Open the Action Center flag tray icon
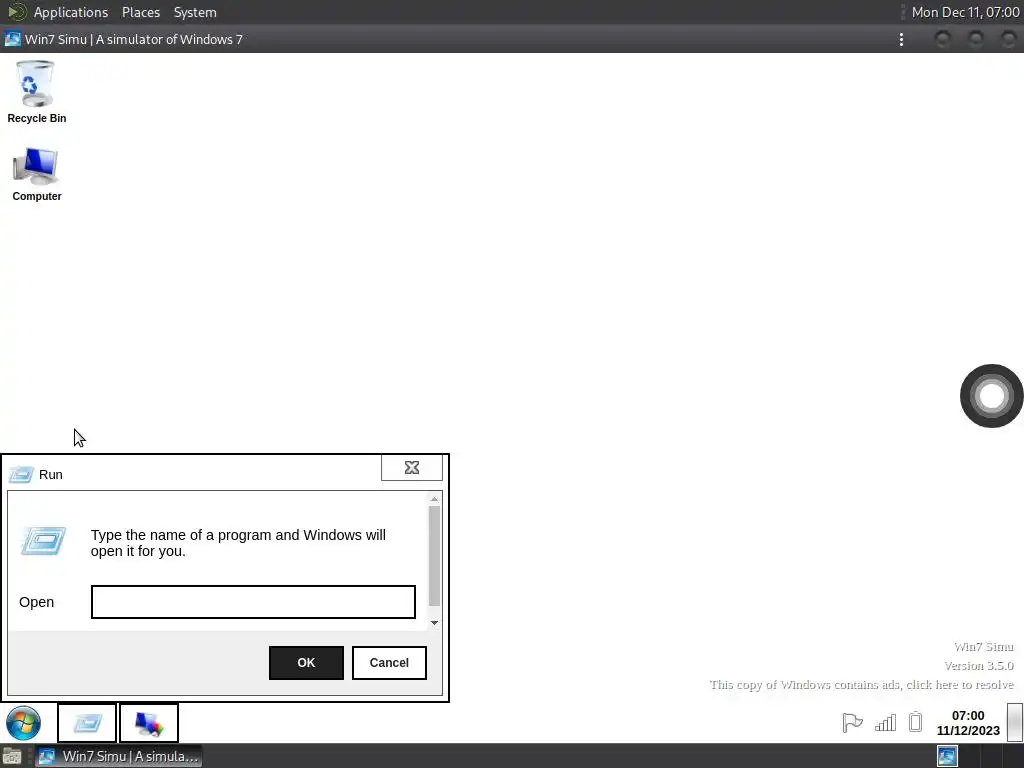 point(852,722)
